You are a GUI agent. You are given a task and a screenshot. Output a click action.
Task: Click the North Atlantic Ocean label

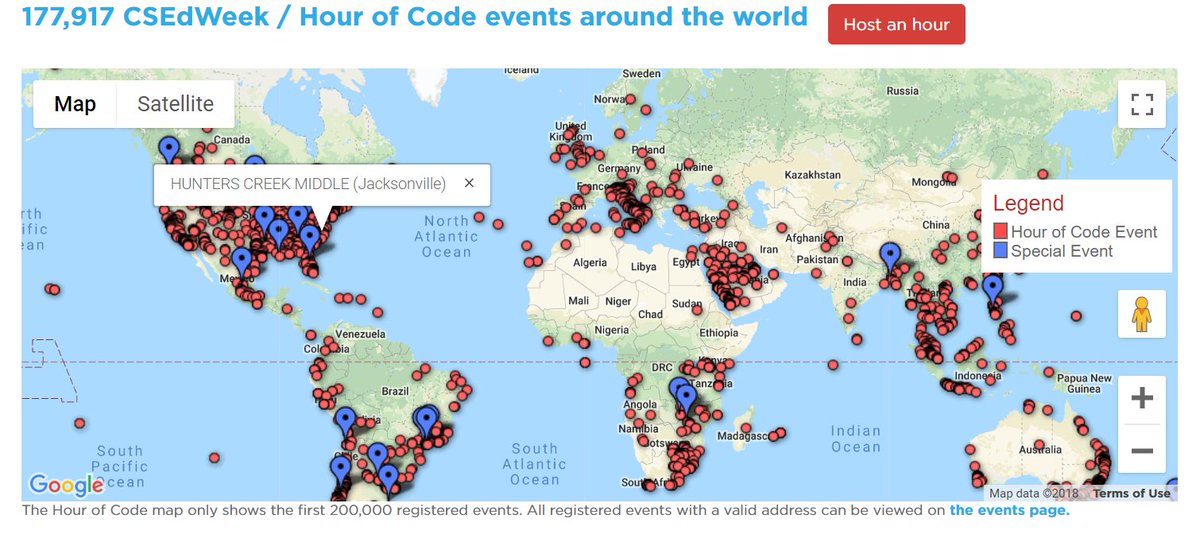click(x=446, y=236)
